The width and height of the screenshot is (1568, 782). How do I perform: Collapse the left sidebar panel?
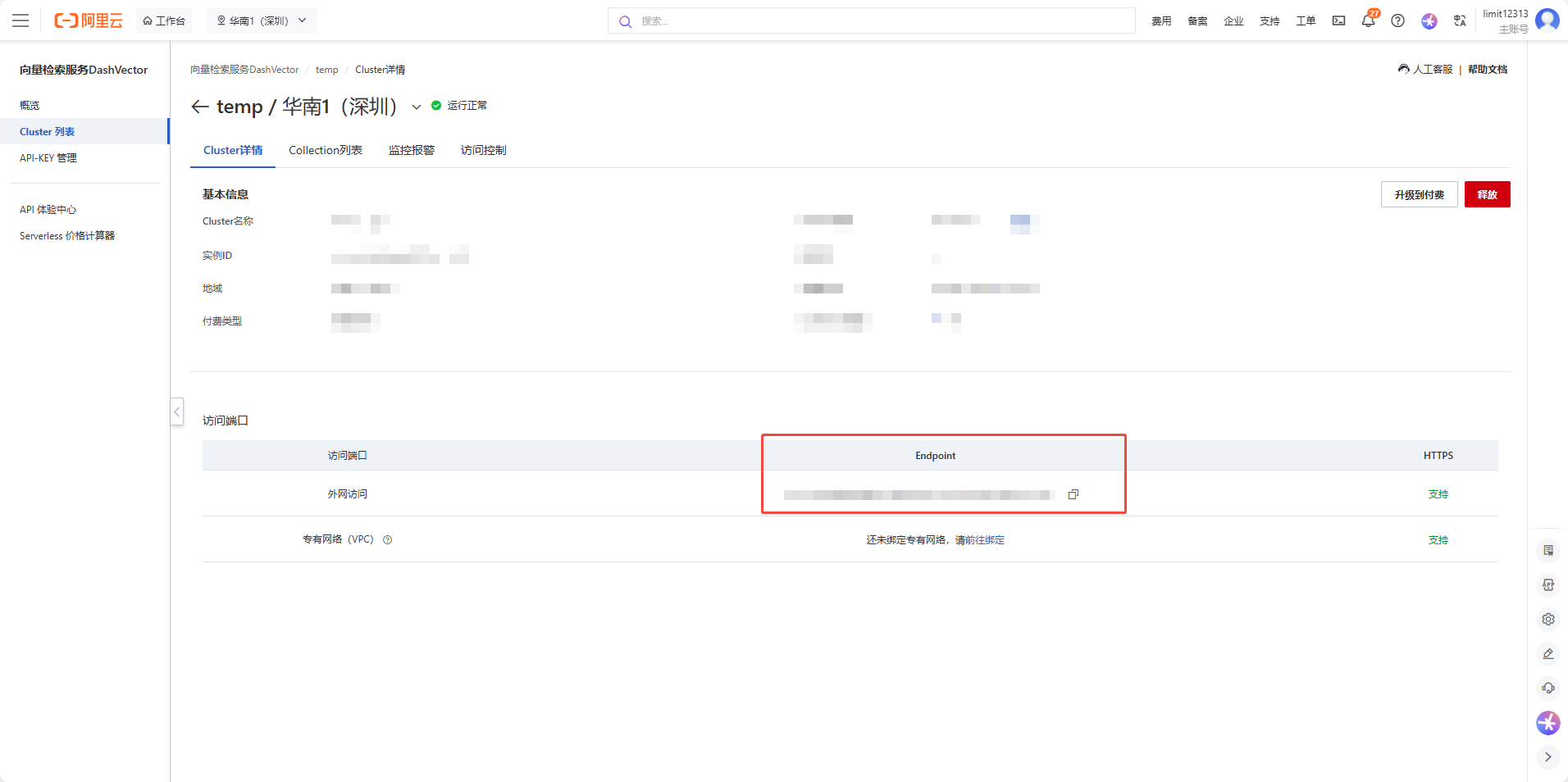click(176, 411)
